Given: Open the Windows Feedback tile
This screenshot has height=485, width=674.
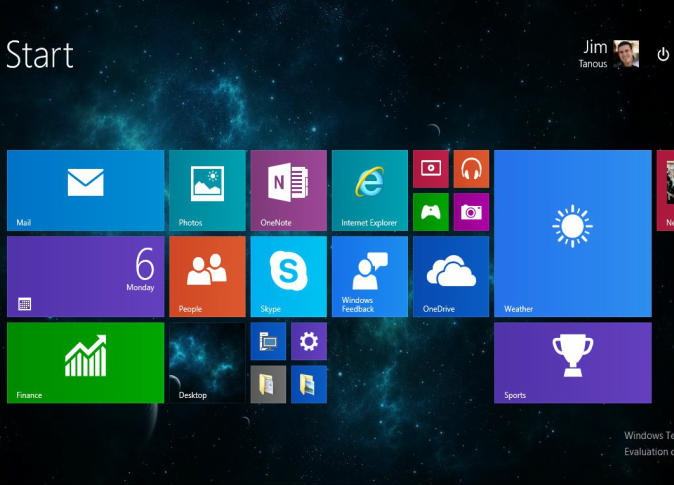Looking at the screenshot, I should pyautogui.click(x=369, y=276).
